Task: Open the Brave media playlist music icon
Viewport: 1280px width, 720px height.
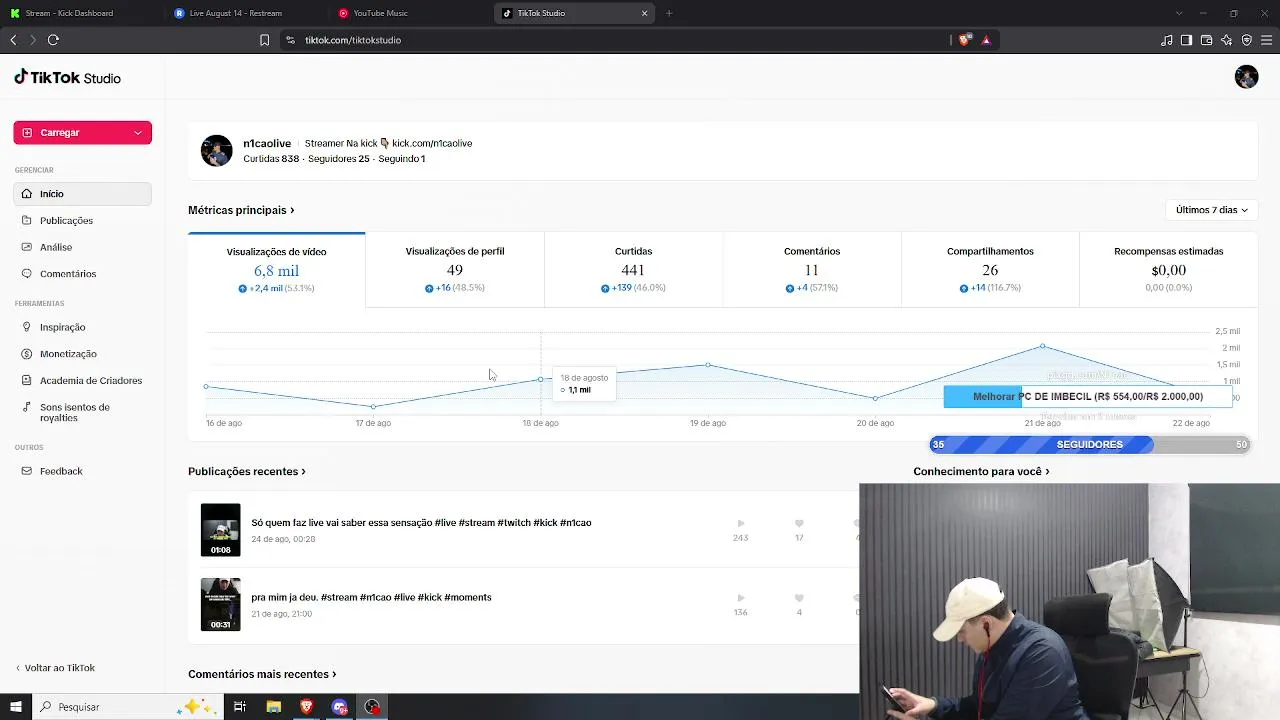Action: [x=1166, y=40]
